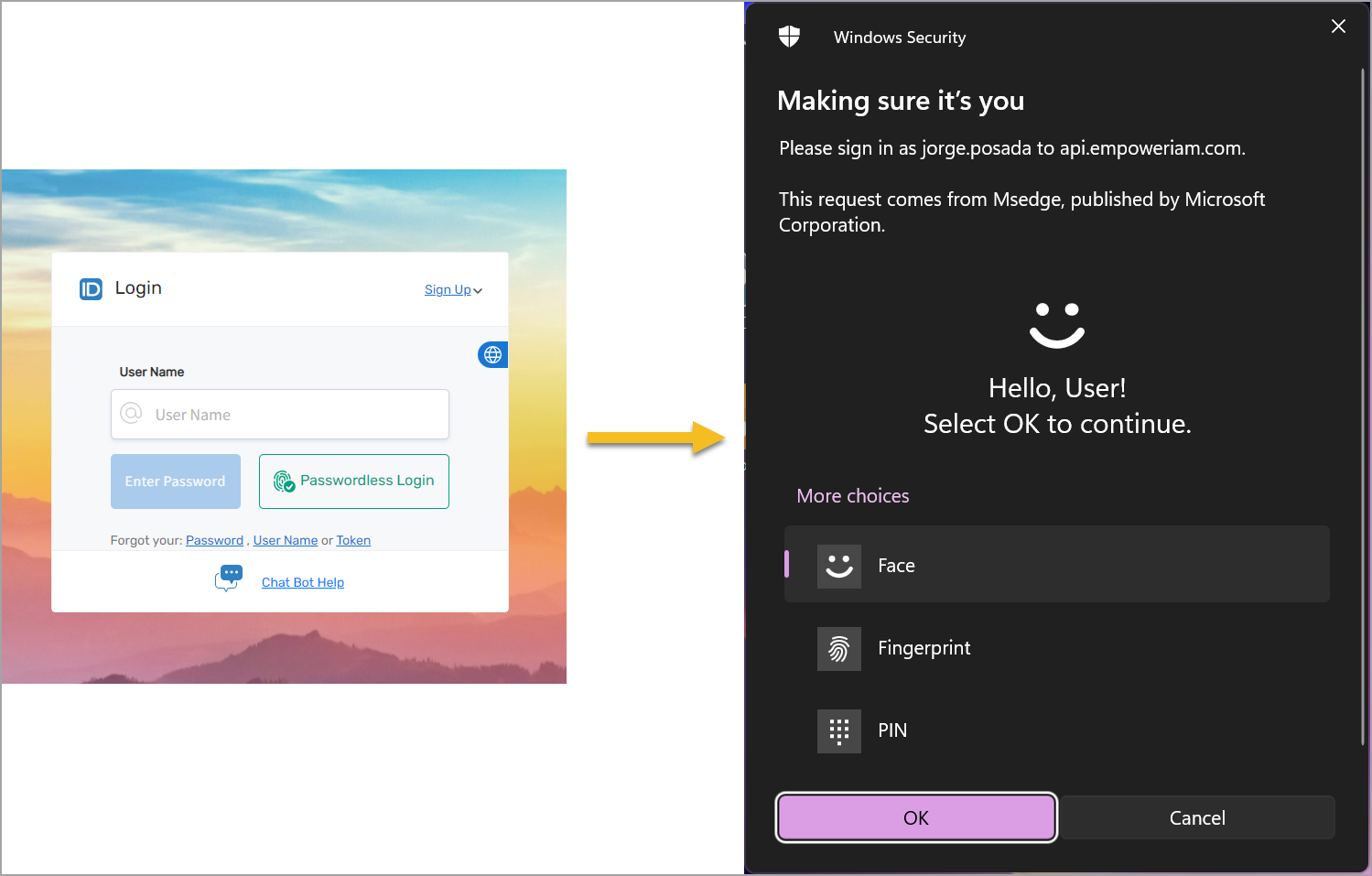Choose Fingerprint from More choices list
This screenshot has width=1372, height=876.
tap(924, 648)
